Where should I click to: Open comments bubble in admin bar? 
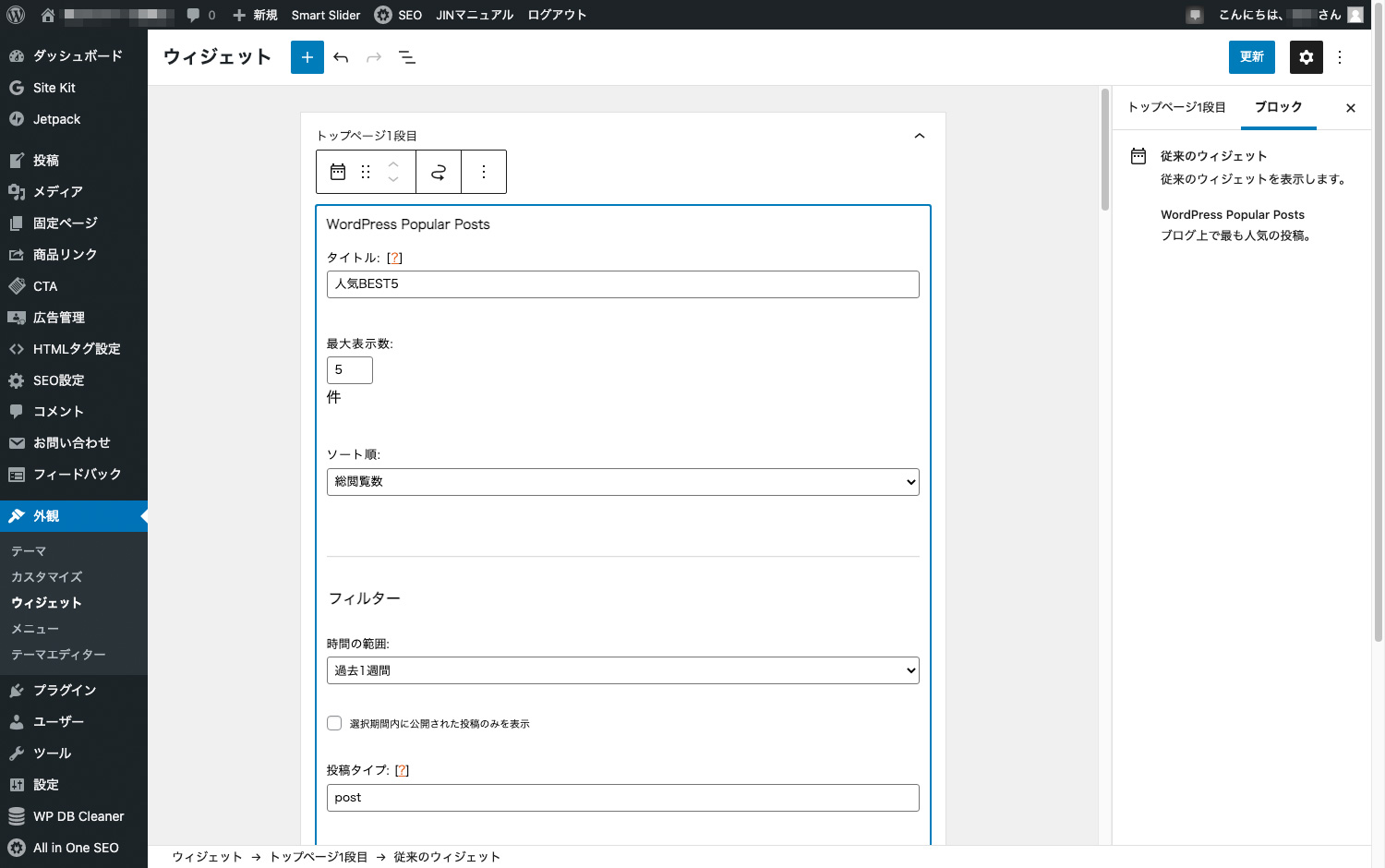pos(200,15)
